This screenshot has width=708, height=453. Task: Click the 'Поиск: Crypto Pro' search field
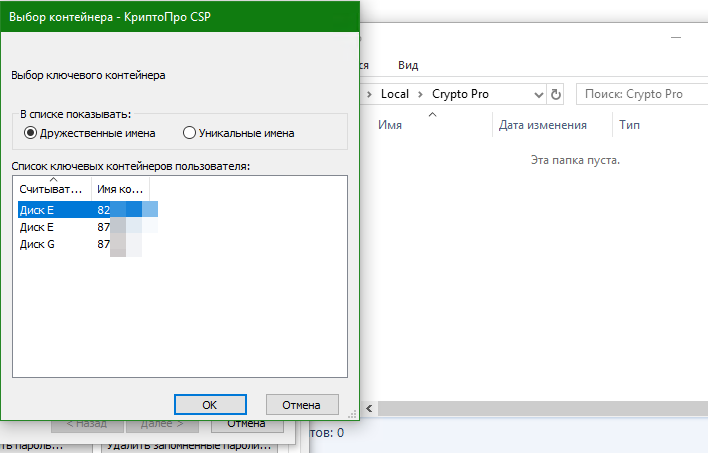[x=643, y=94]
